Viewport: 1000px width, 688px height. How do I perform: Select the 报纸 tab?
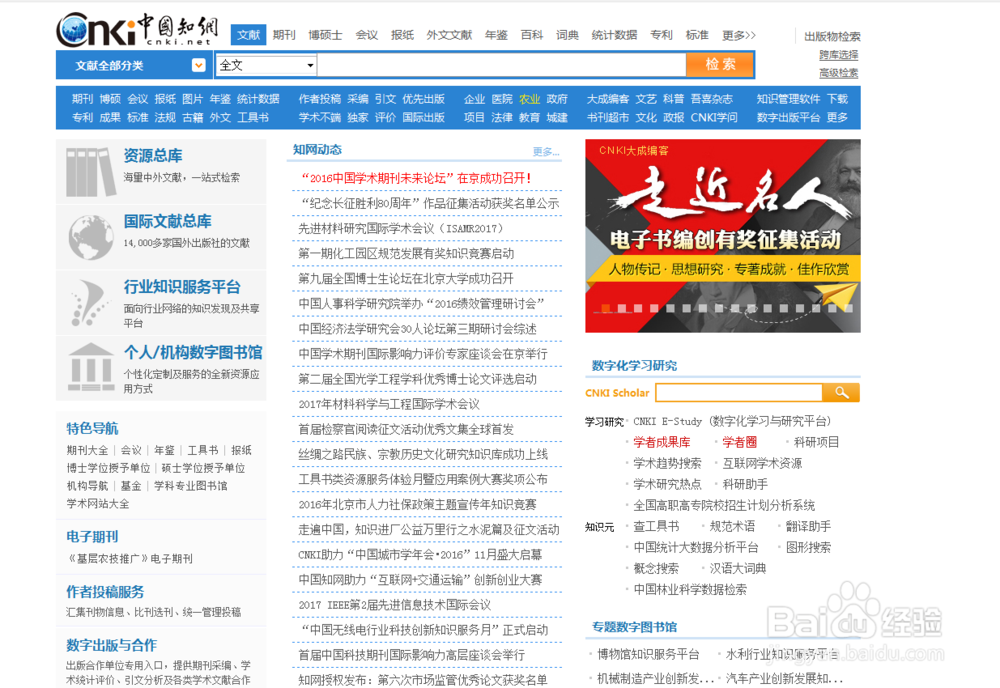[402, 35]
